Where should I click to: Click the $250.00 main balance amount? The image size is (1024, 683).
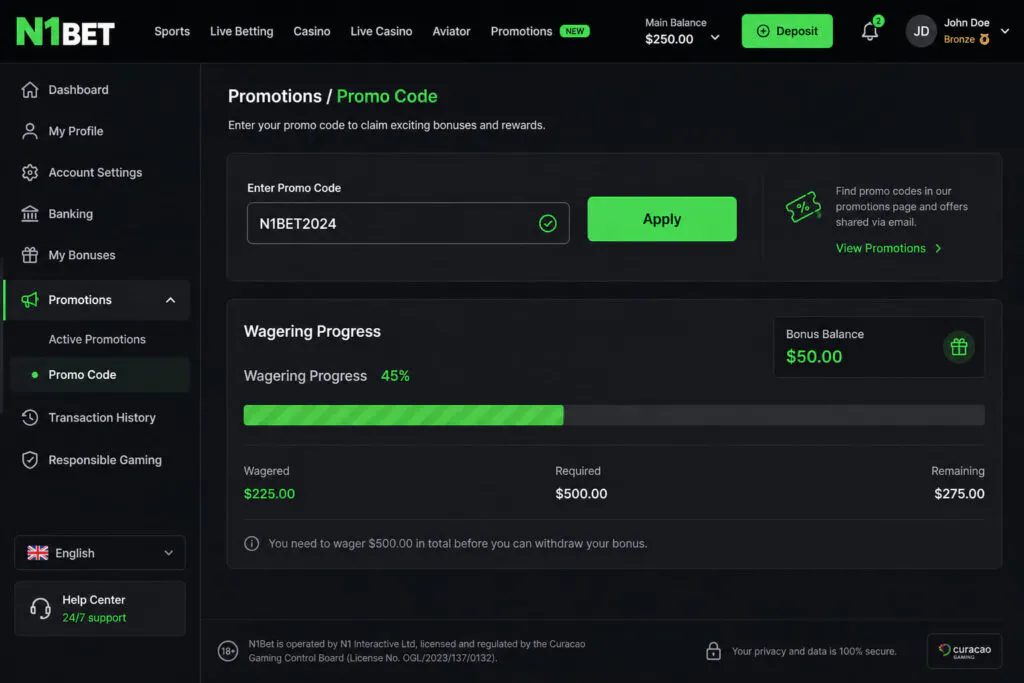pos(669,39)
